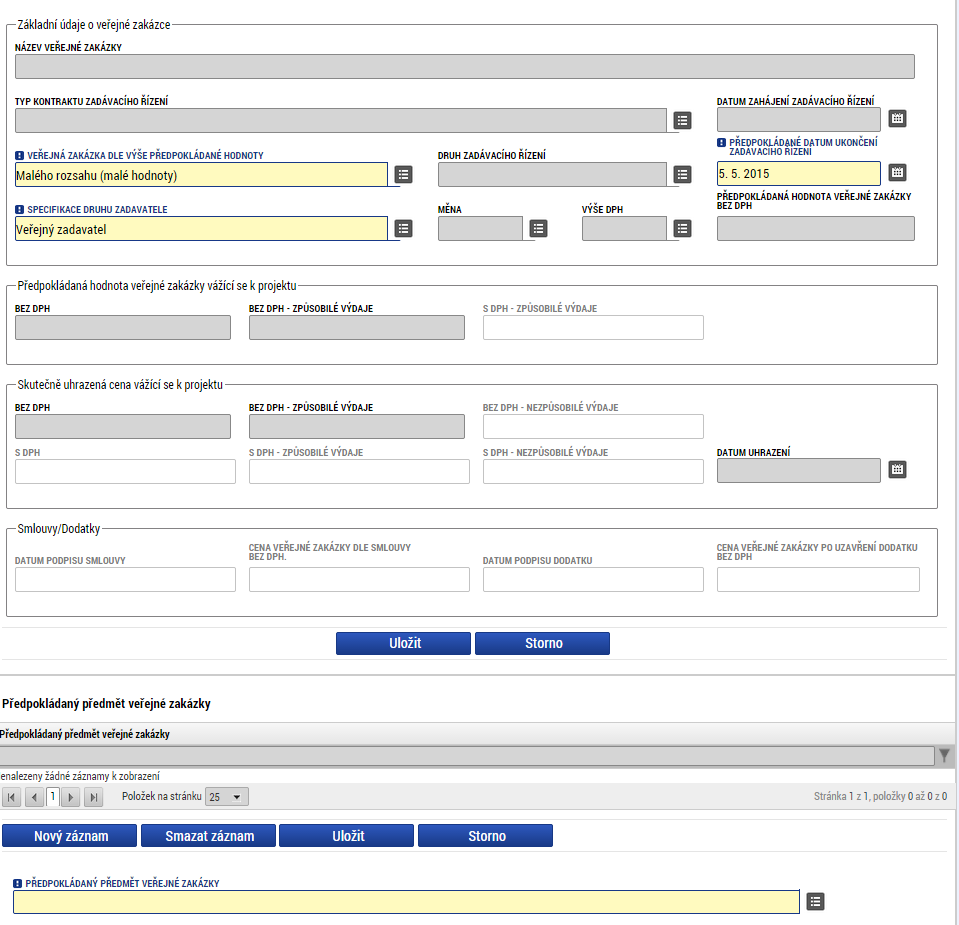Image resolution: width=959 pixels, height=925 pixels.
Task: Click Bez DPH - způsobilé výdaje in Skutečně uhrazená
Action: 357,426
